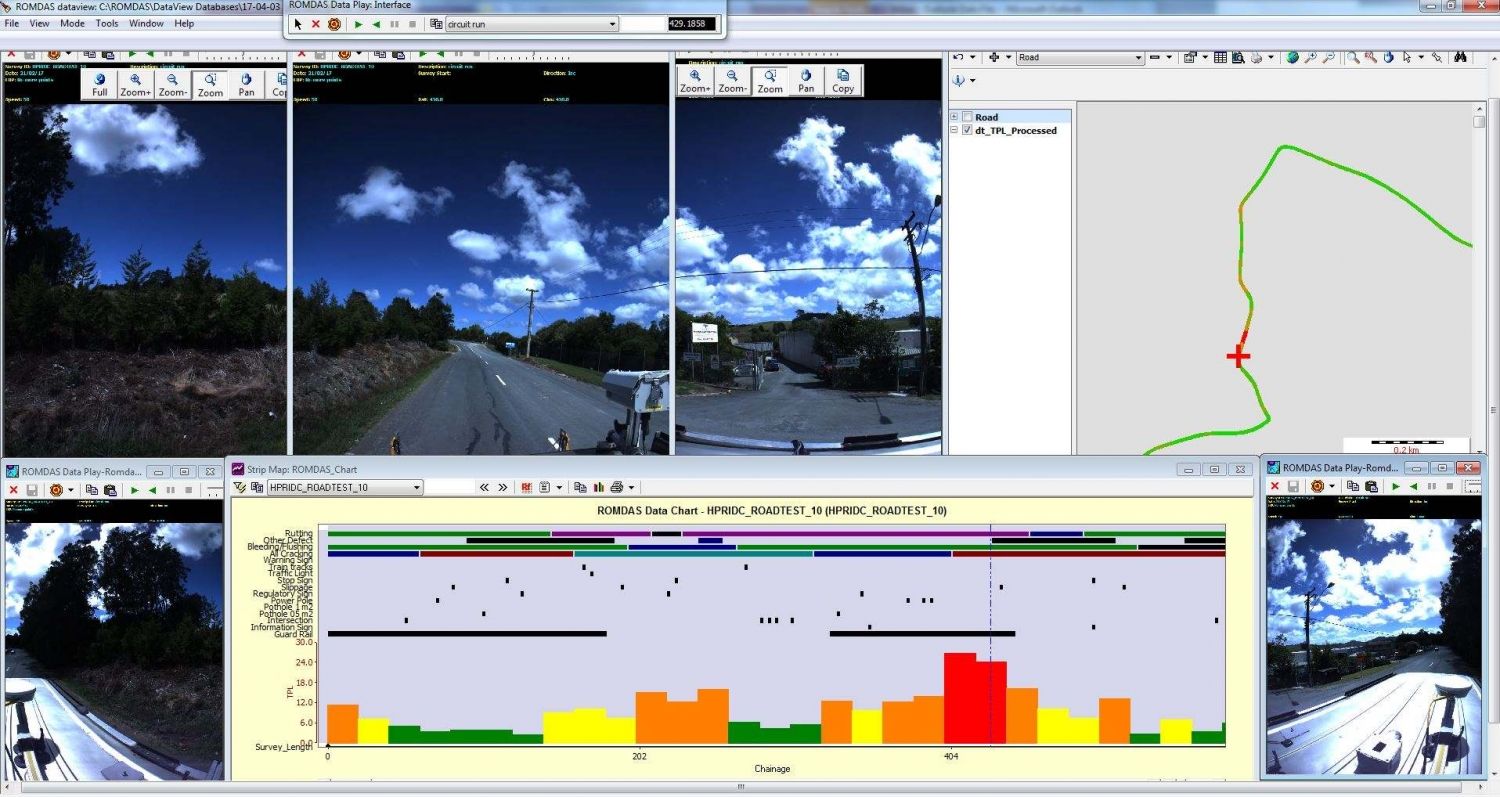Open the Mode menu
1500x797 pixels.
click(72, 23)
